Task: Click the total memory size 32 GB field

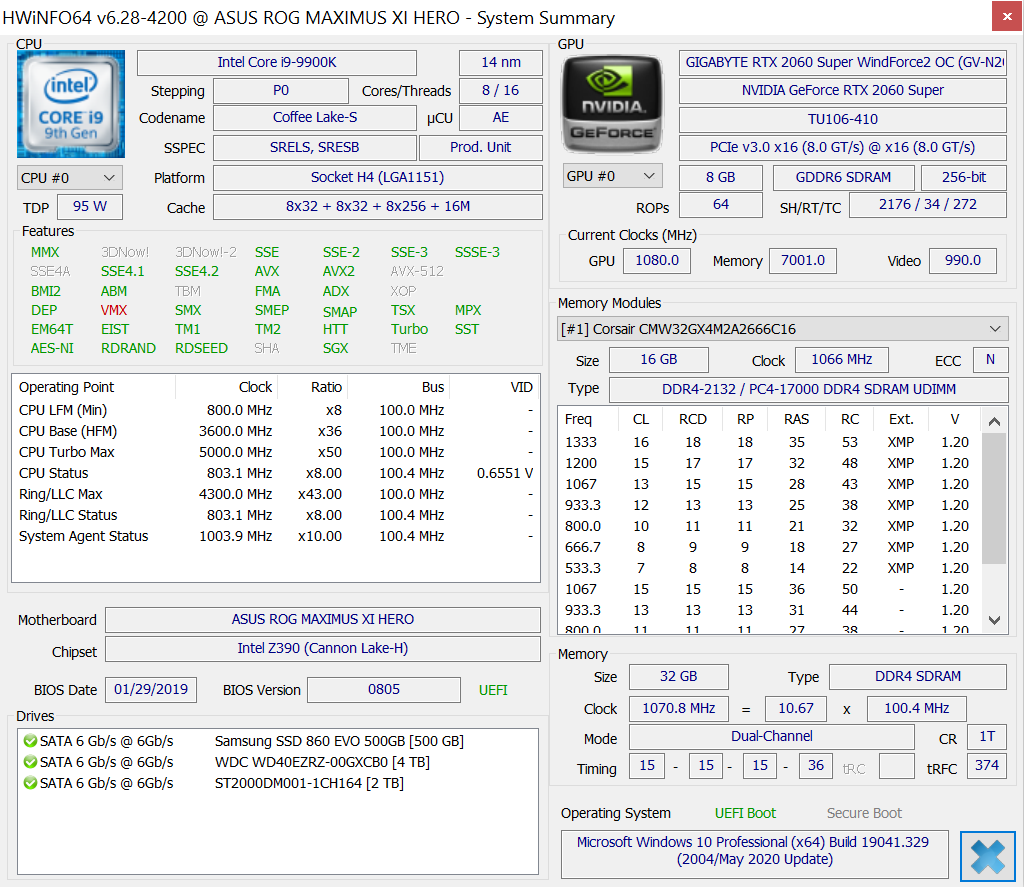Action: [679, 677]
